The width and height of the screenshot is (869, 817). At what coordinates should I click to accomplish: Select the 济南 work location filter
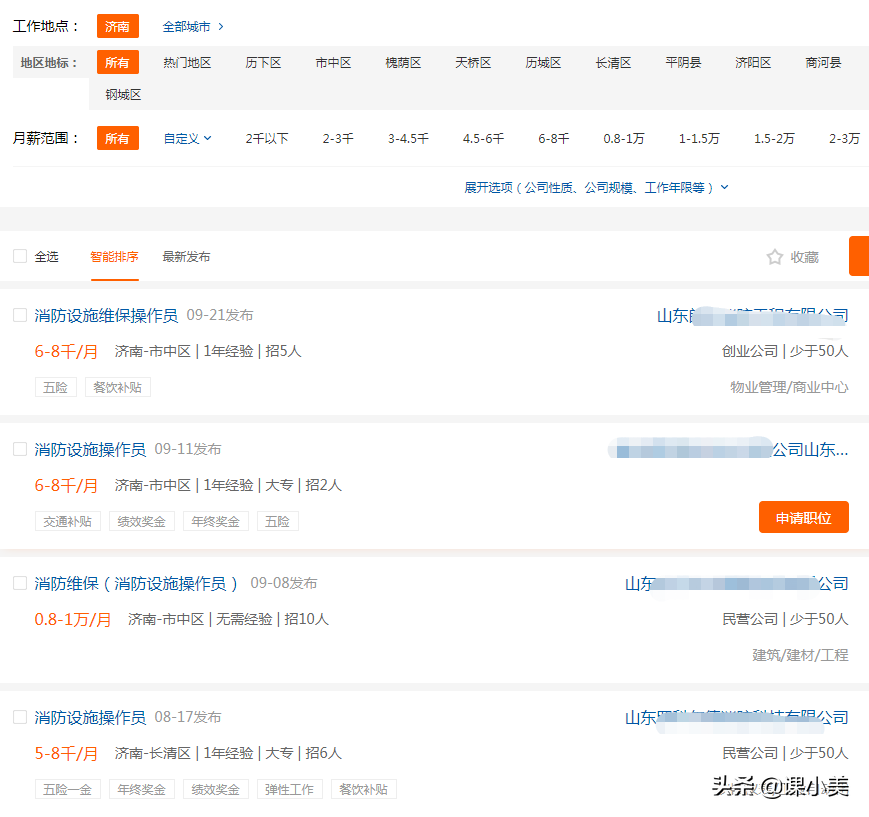click(x=118, y=26)
